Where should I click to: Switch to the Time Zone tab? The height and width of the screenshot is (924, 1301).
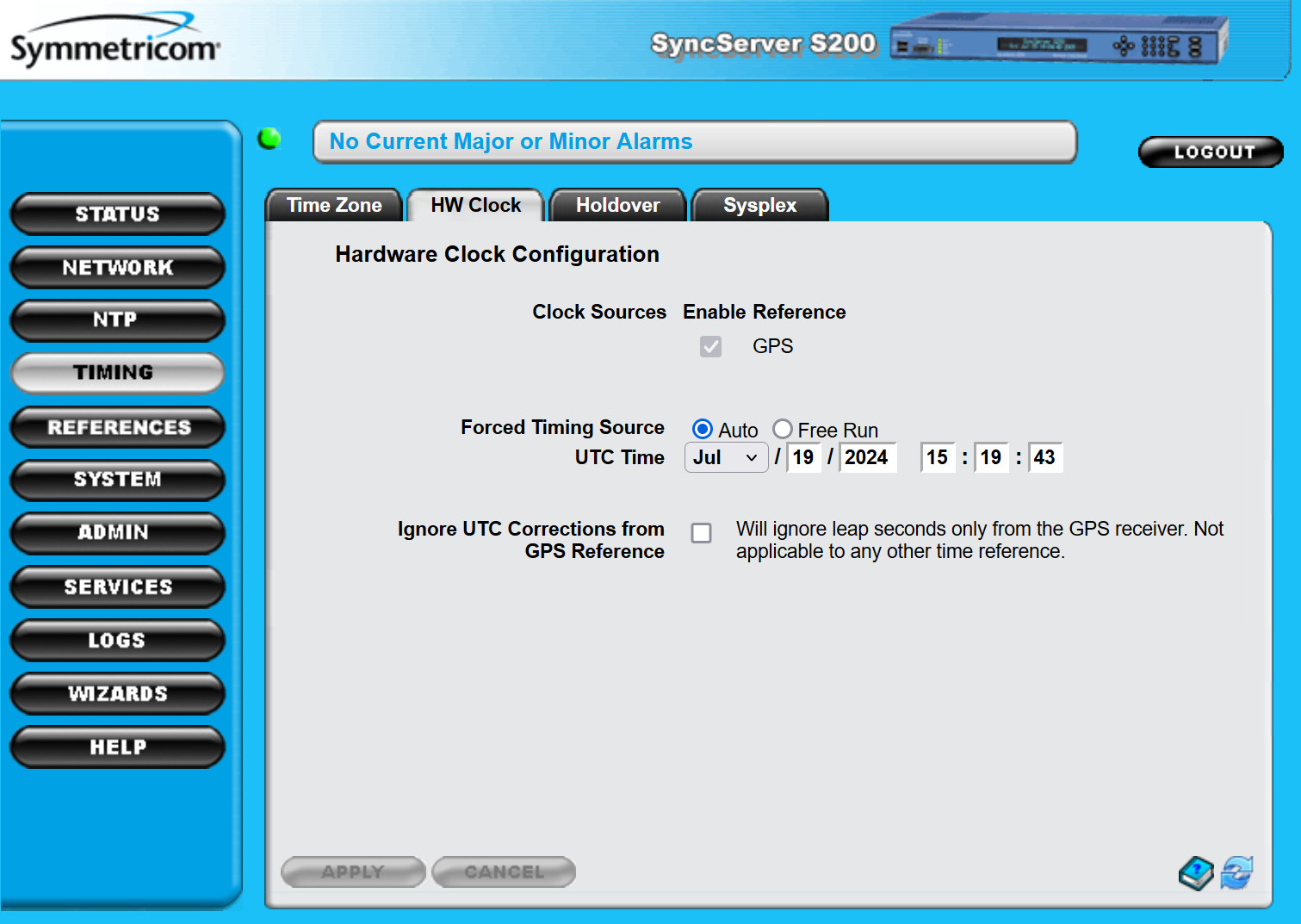[x=334, y=205]
